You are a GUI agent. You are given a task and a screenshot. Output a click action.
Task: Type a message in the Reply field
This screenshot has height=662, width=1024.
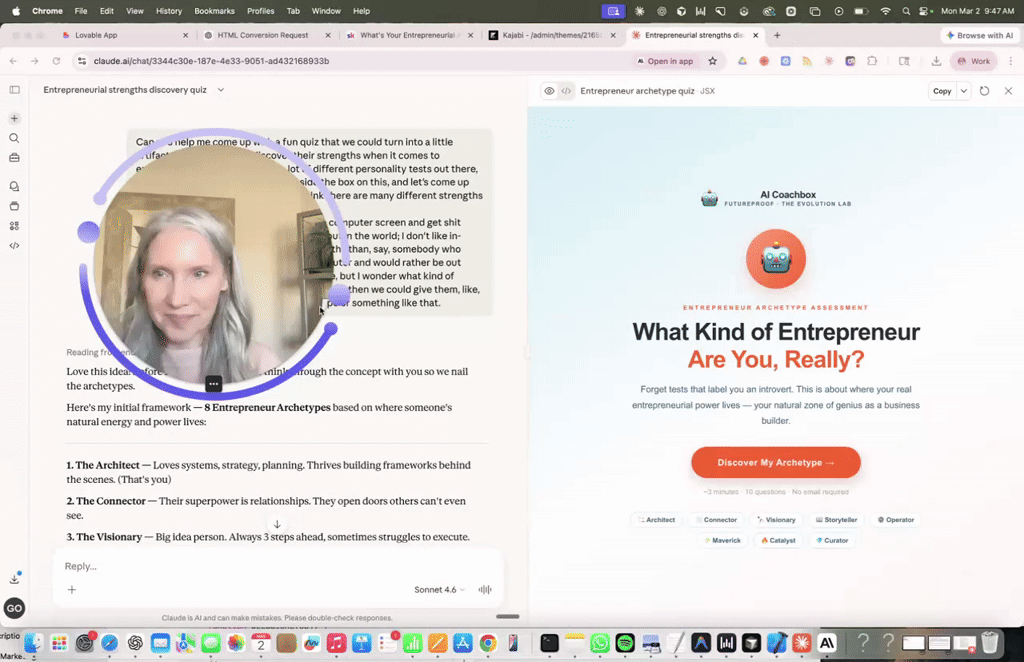[x=200, y=566]
